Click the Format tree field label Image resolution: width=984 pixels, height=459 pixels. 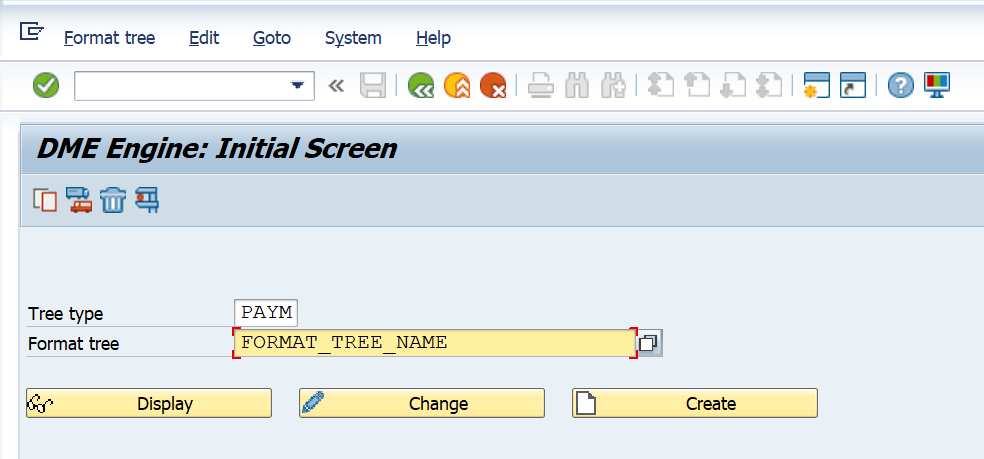(73, 344)
